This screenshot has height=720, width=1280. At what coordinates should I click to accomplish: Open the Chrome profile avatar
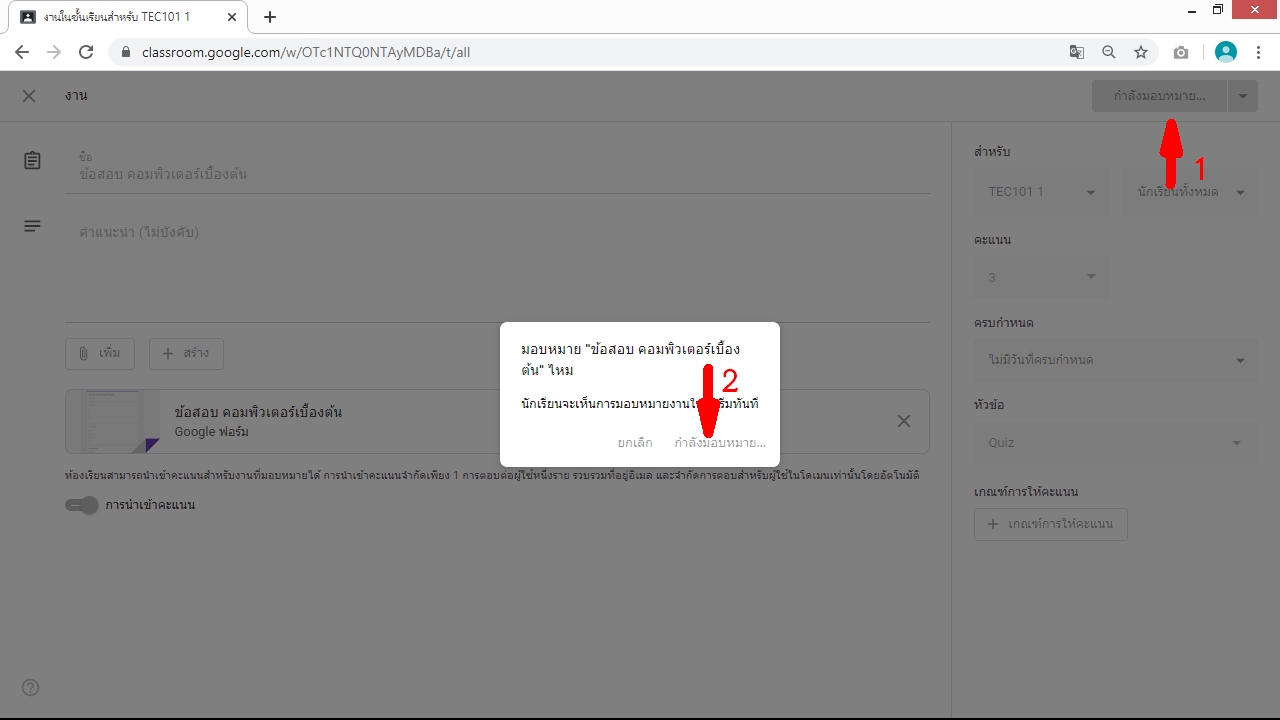click(x=1225, y=52)
